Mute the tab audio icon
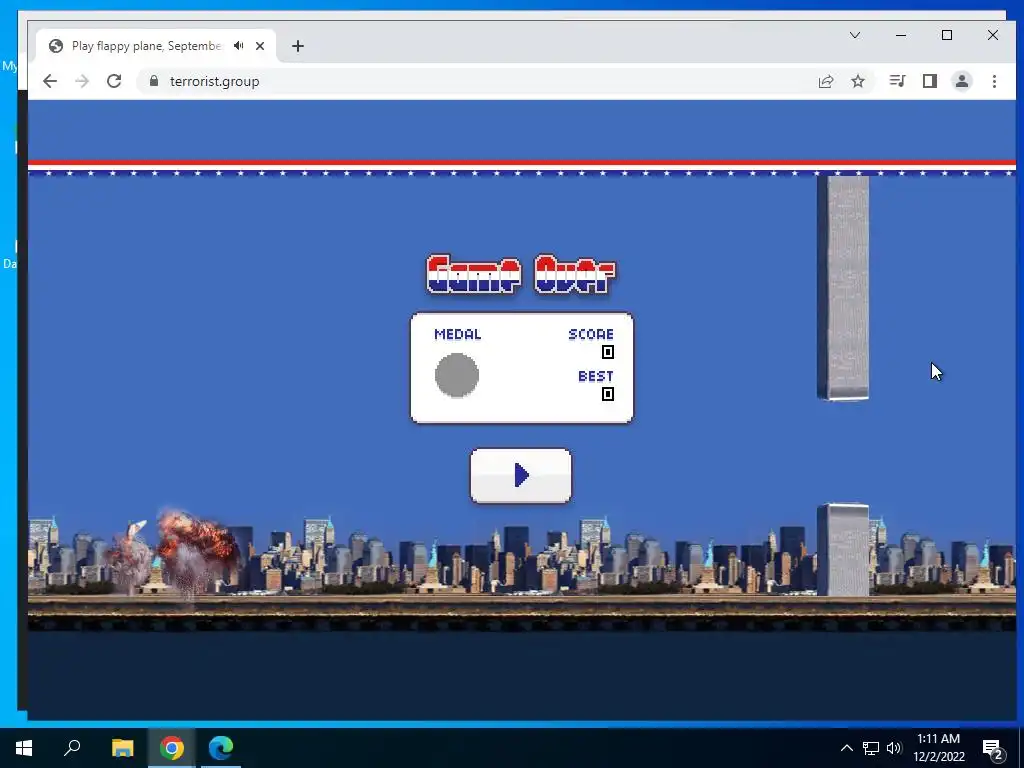Image resolution: width=1024 pixels, height=768 pixels. pyautogui.click(x=239, y=46)
